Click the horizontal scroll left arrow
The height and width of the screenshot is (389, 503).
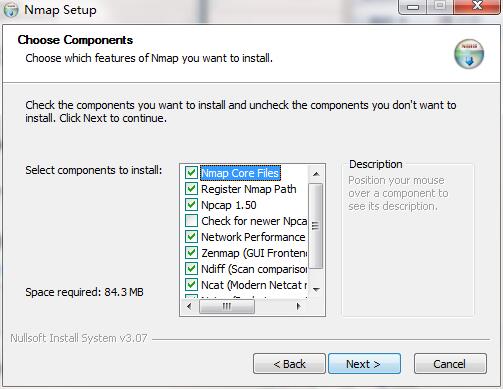[x=189, y=306]
